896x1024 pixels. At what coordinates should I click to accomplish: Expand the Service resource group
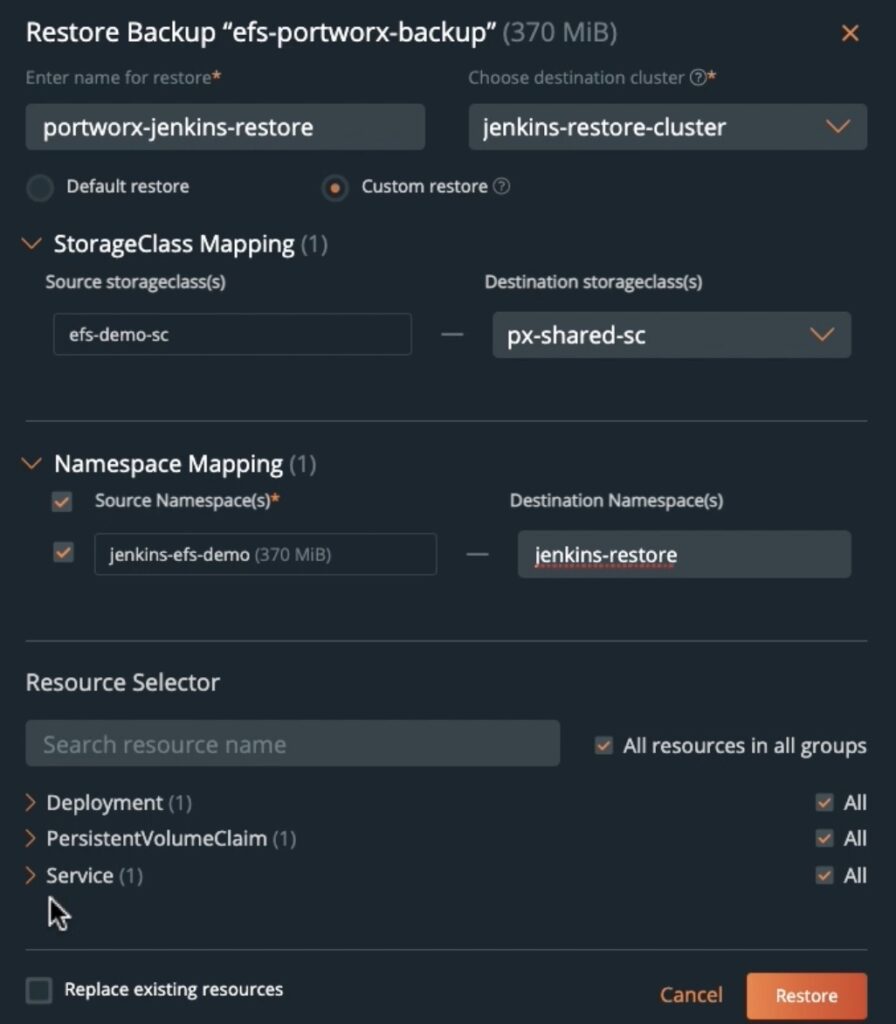tap(30, 876)
